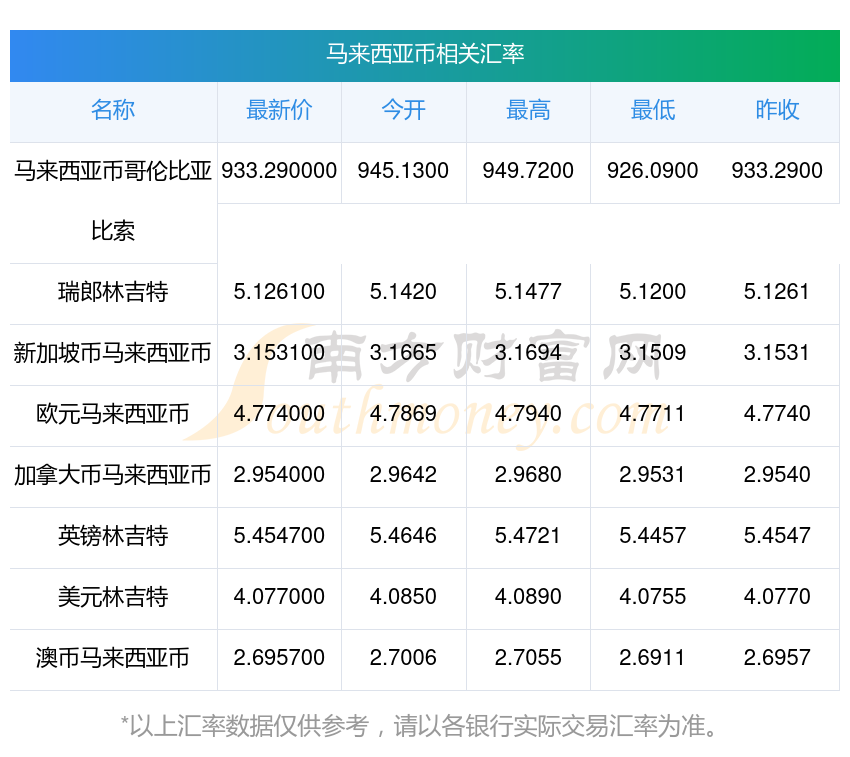
Task: Click the 今开 column header
Action: [x=403, y=110]
